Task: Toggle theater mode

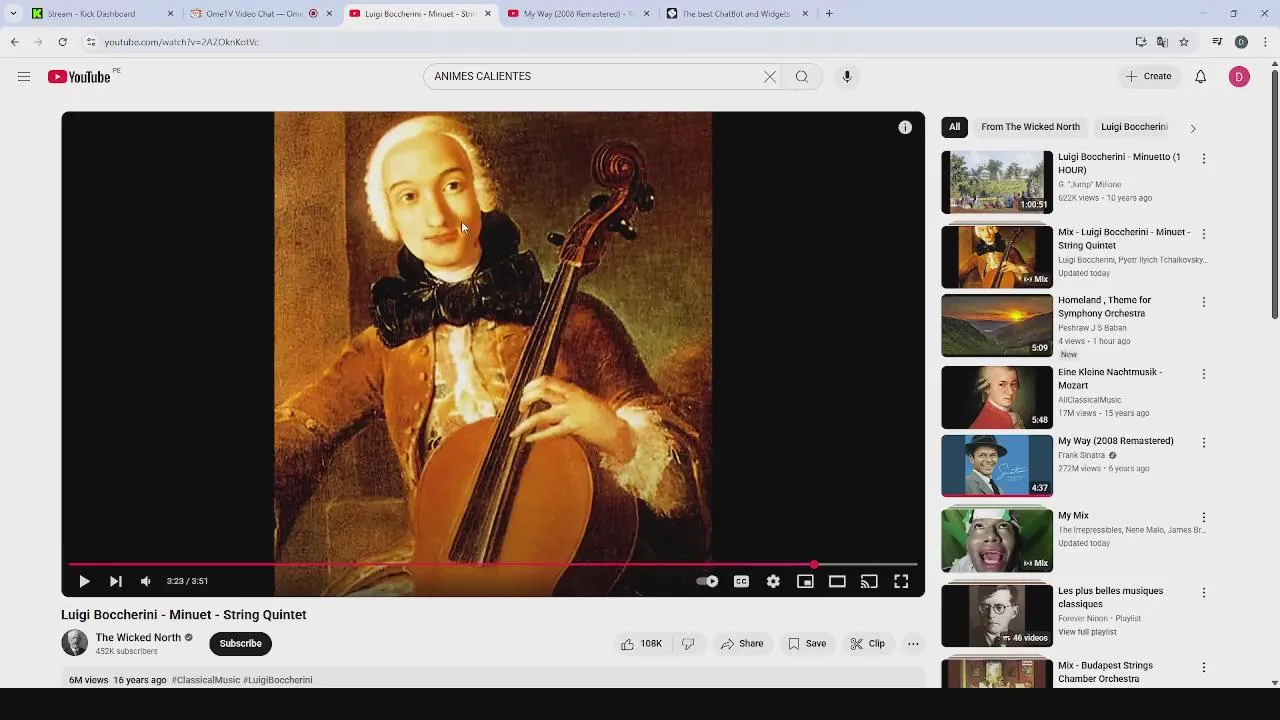Action: click(837, 581)
